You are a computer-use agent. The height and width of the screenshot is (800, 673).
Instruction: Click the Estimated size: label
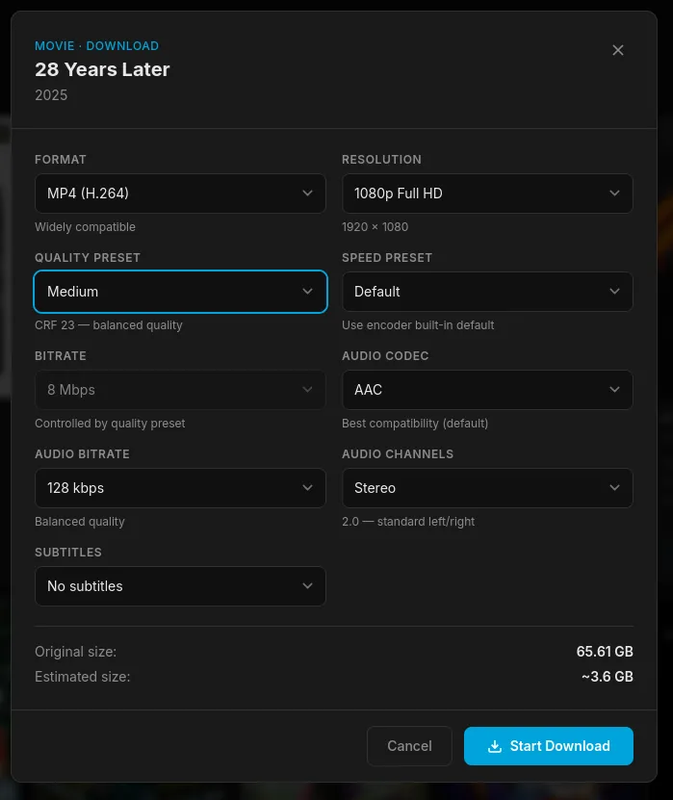click(83, 677)
